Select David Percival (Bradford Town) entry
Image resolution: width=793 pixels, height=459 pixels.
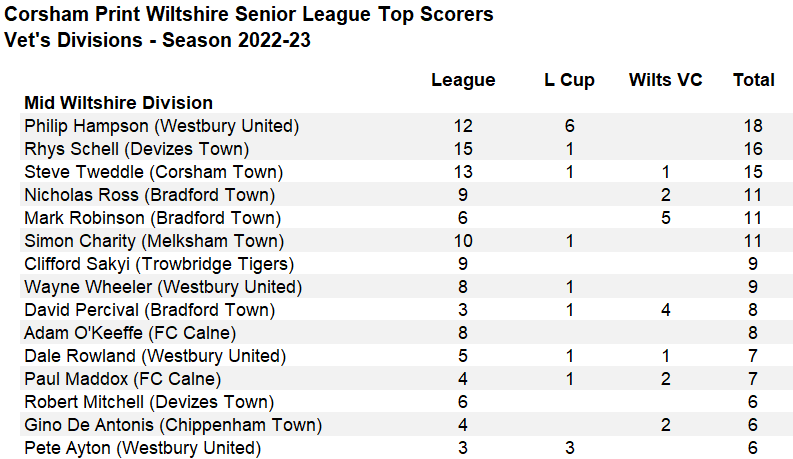tap(150, 310)
